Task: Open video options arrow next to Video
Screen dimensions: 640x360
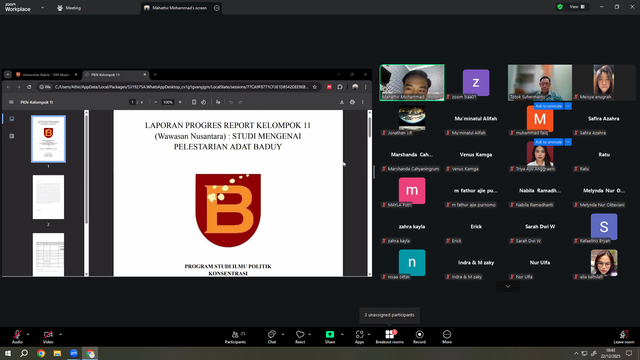Action: pos(60,334)
